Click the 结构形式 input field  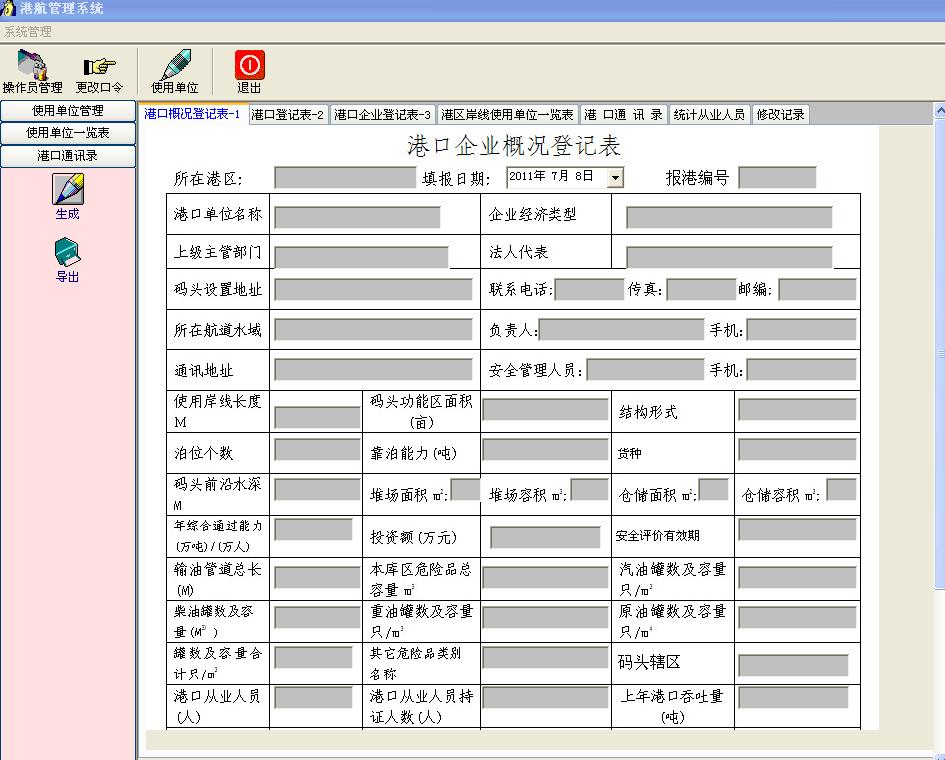797,409
